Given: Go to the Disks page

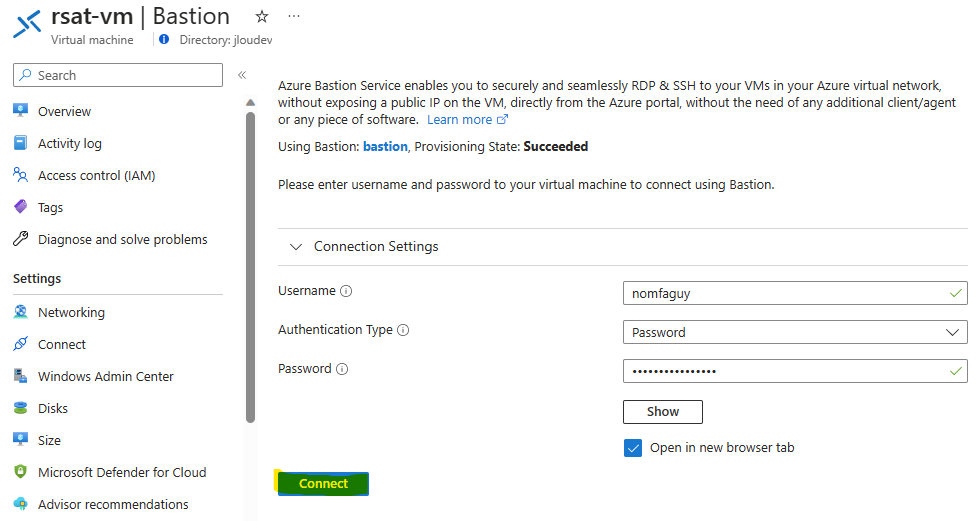Looking at the screenshot, I should [53, 409].
